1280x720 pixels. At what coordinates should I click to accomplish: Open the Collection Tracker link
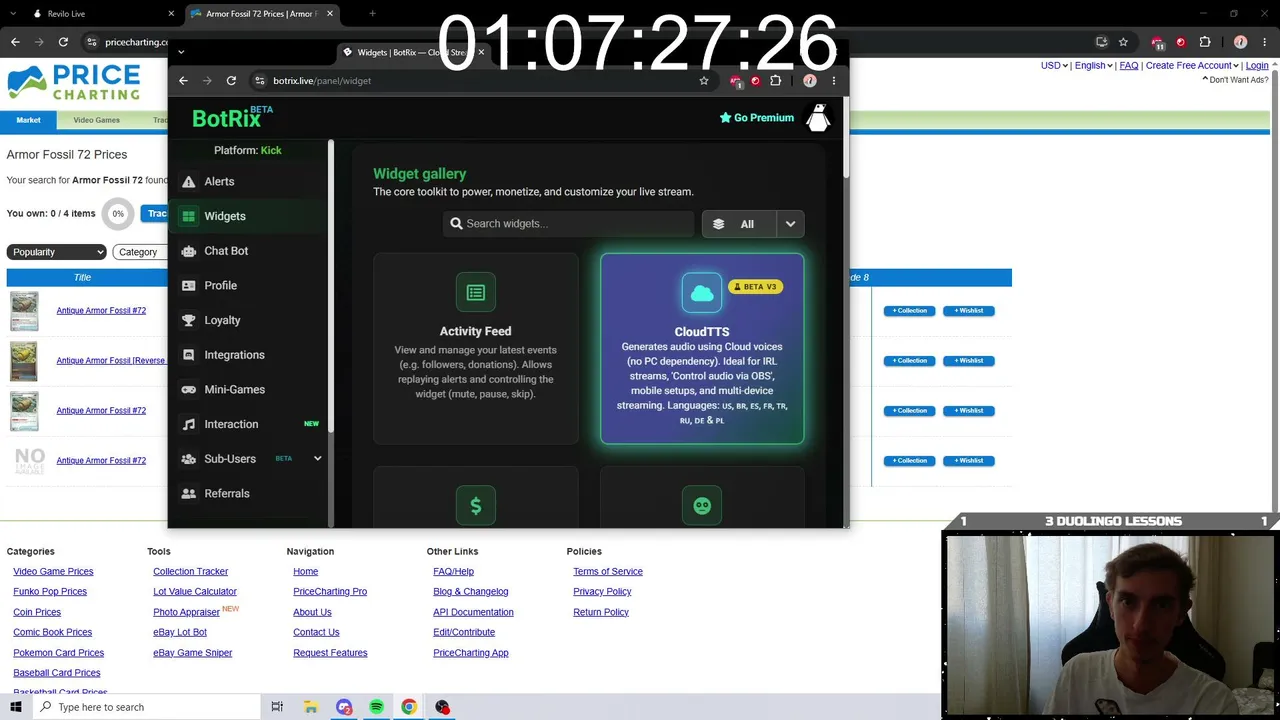pyautogui.click(x=190, y=572)
